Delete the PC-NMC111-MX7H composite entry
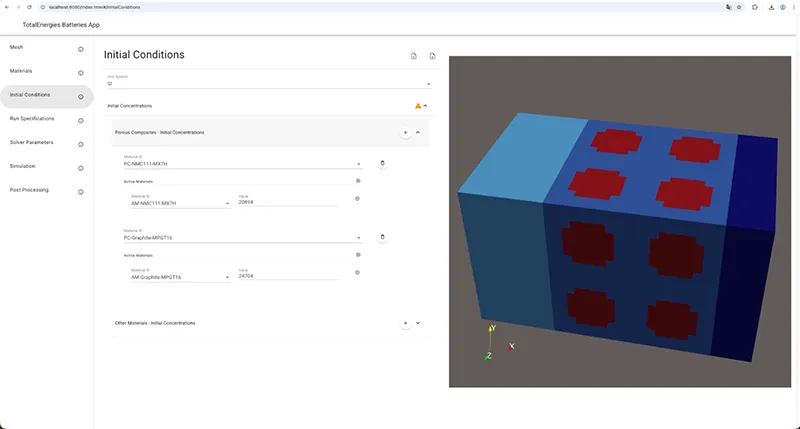The width and height of the screenshot is (800, 429). pyautogui.click(x=382, y=163)
